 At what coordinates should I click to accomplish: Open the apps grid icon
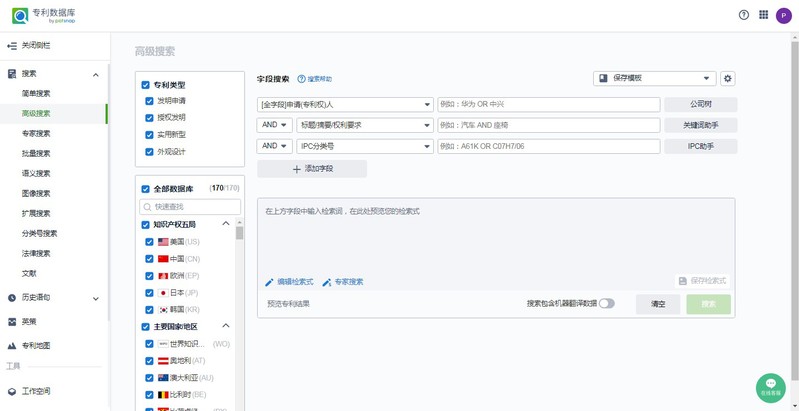(x=764, y=15)
